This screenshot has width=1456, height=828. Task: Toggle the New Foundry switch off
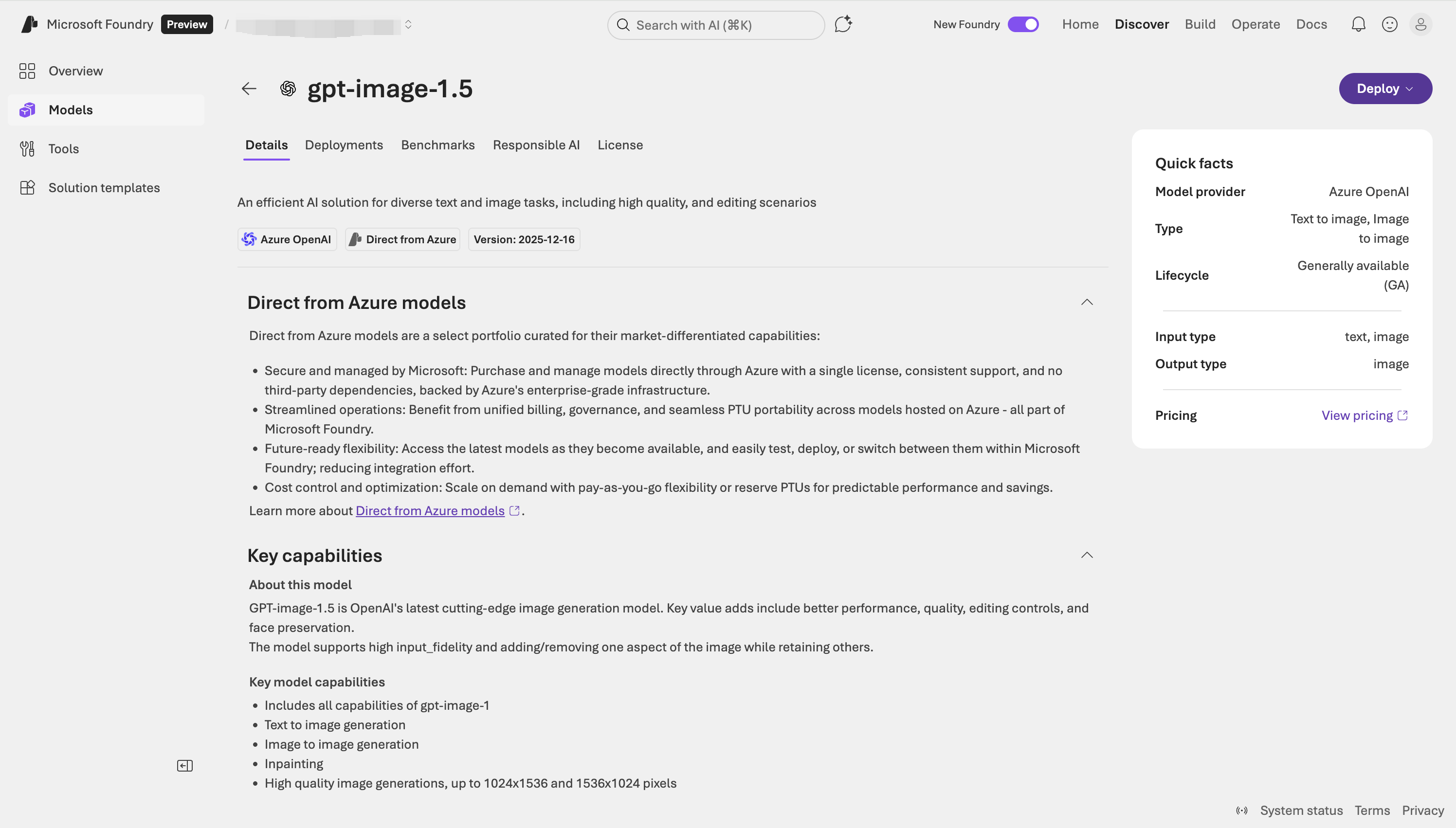point(1022,24)
